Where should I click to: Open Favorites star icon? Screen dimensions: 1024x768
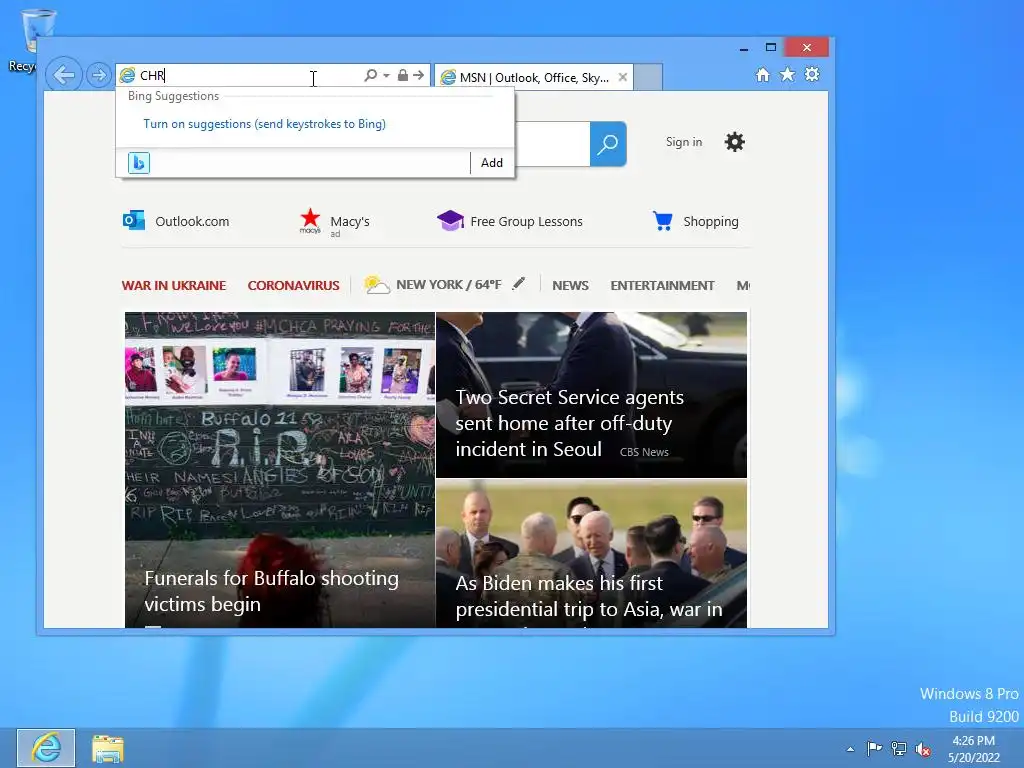pyautogui.click(x=788, y=74)
